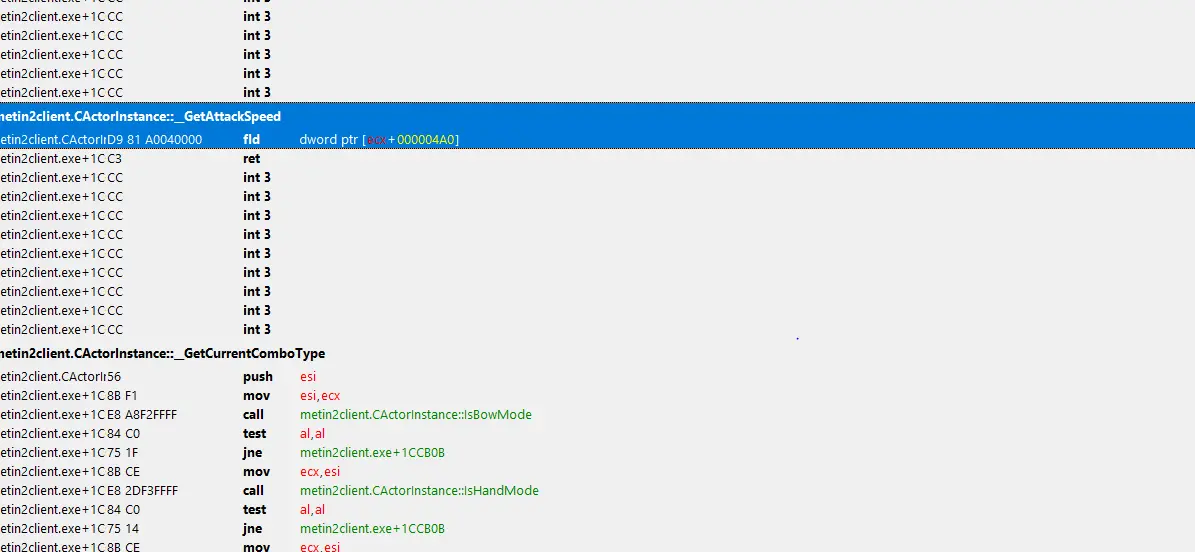Select the mov esi,ecx instruction
Image resolution: width=1195 pixels, height=552 pixels.
pyautogui.click(x=255, y=396)
